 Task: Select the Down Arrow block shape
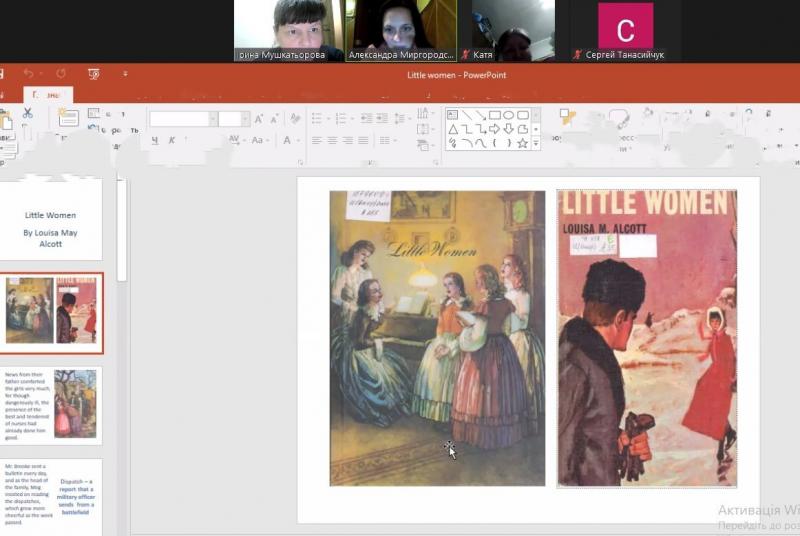508,130
